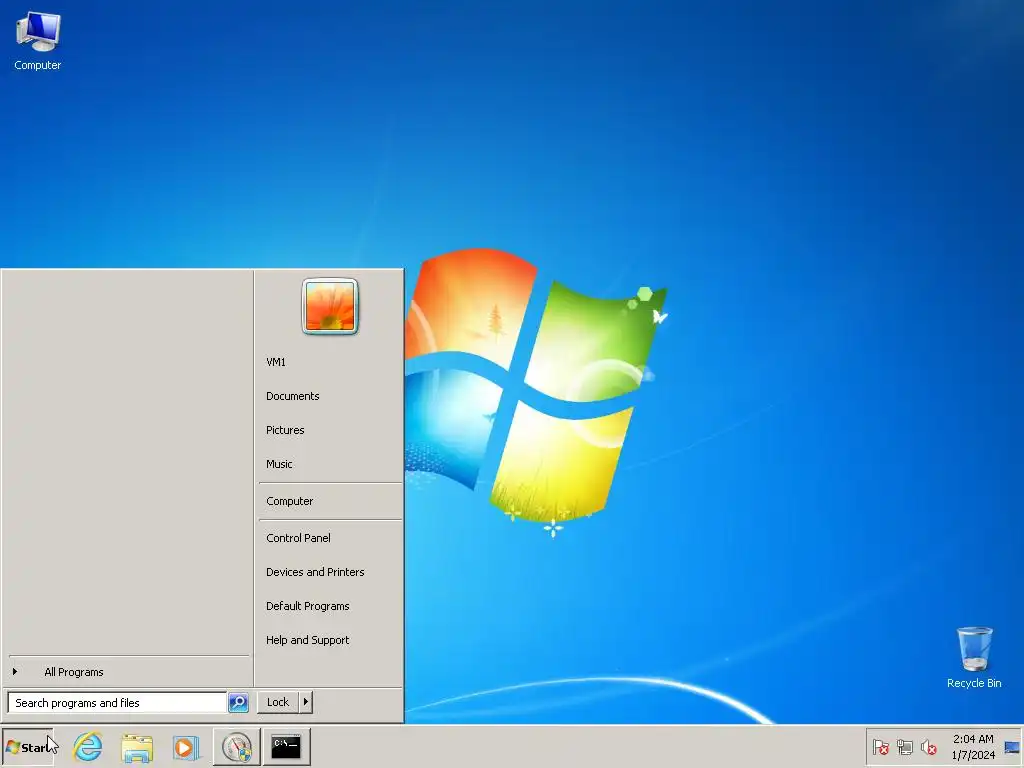Open Default Programs

pyautogui.click(x=330, y=606)
